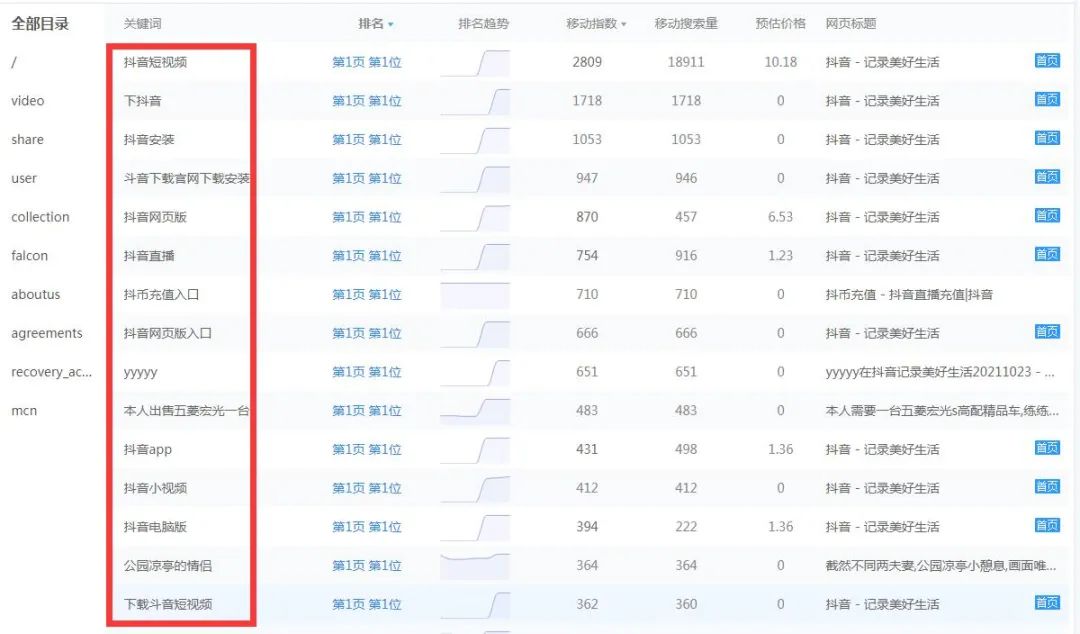The image size is (1080, 634).
Task: View rank trend chart for 抖音短视频
Action: coord(475,63)
